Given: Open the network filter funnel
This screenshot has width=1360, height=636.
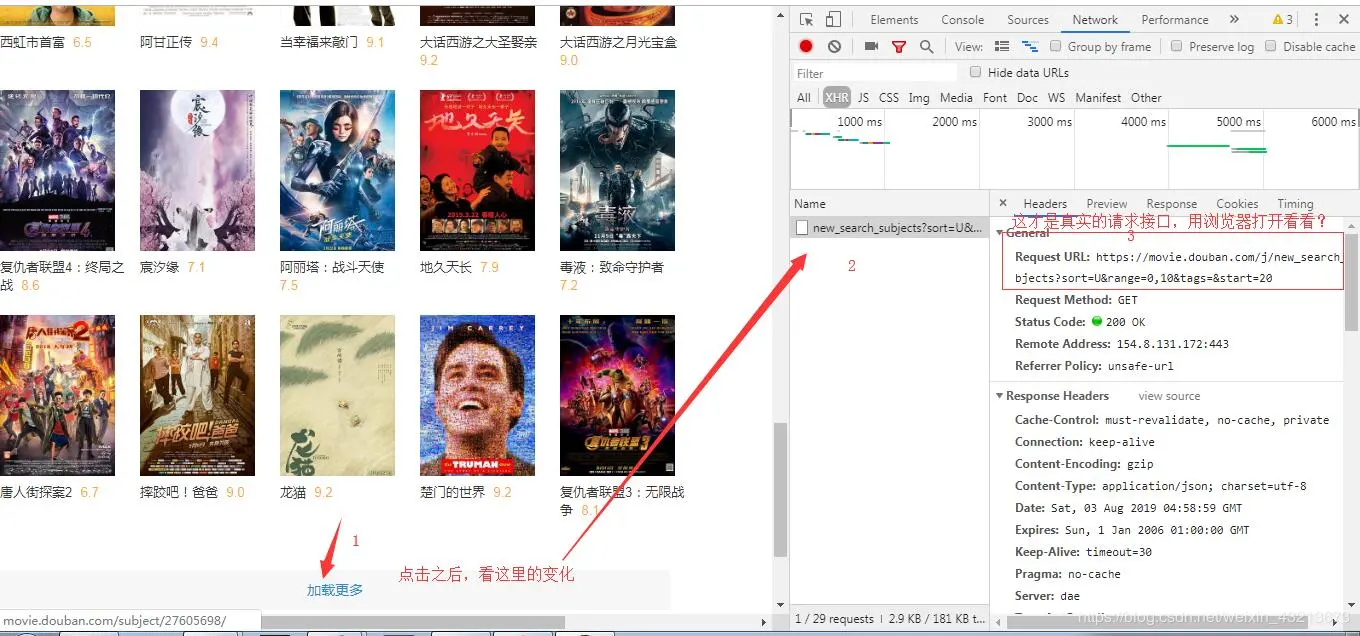Looking at the screenshot, I should pyautogui.click(x=899, y=46).
